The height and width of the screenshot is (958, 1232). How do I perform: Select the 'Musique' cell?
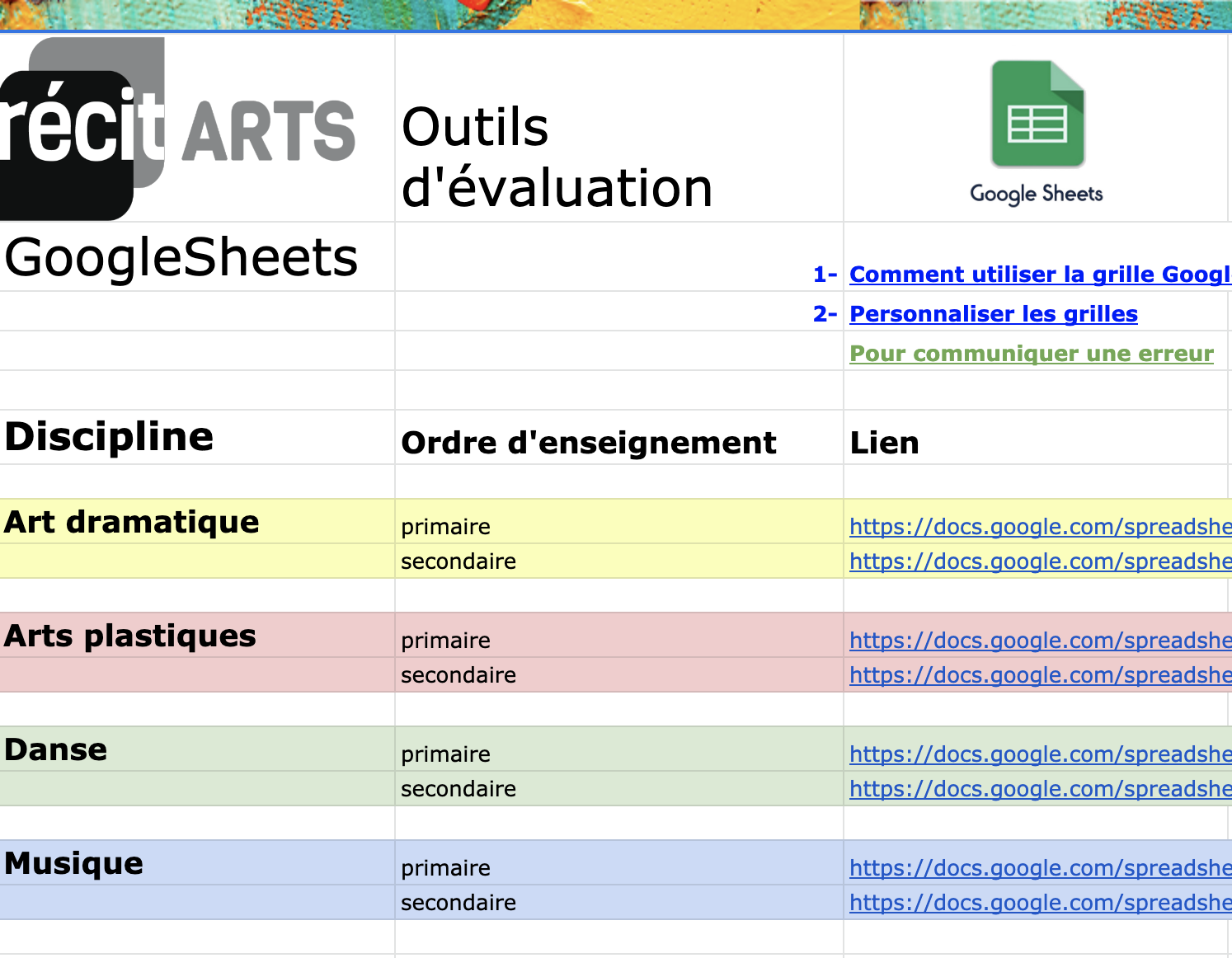pos(197,862)
